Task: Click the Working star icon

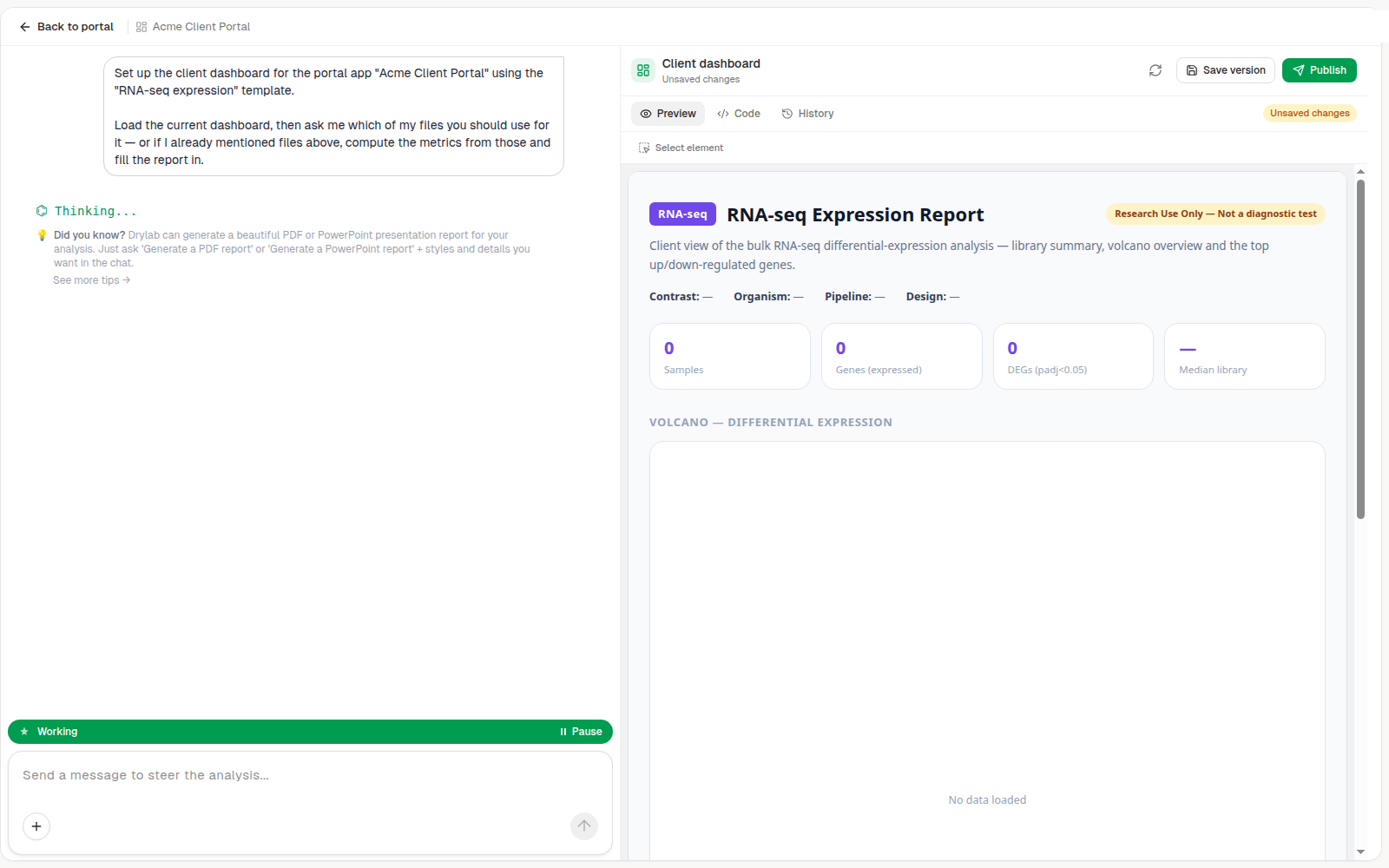Action: [x=24, y=732]
